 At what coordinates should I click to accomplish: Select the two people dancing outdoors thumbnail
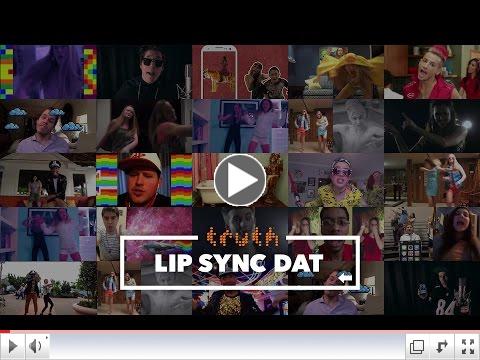48,288
